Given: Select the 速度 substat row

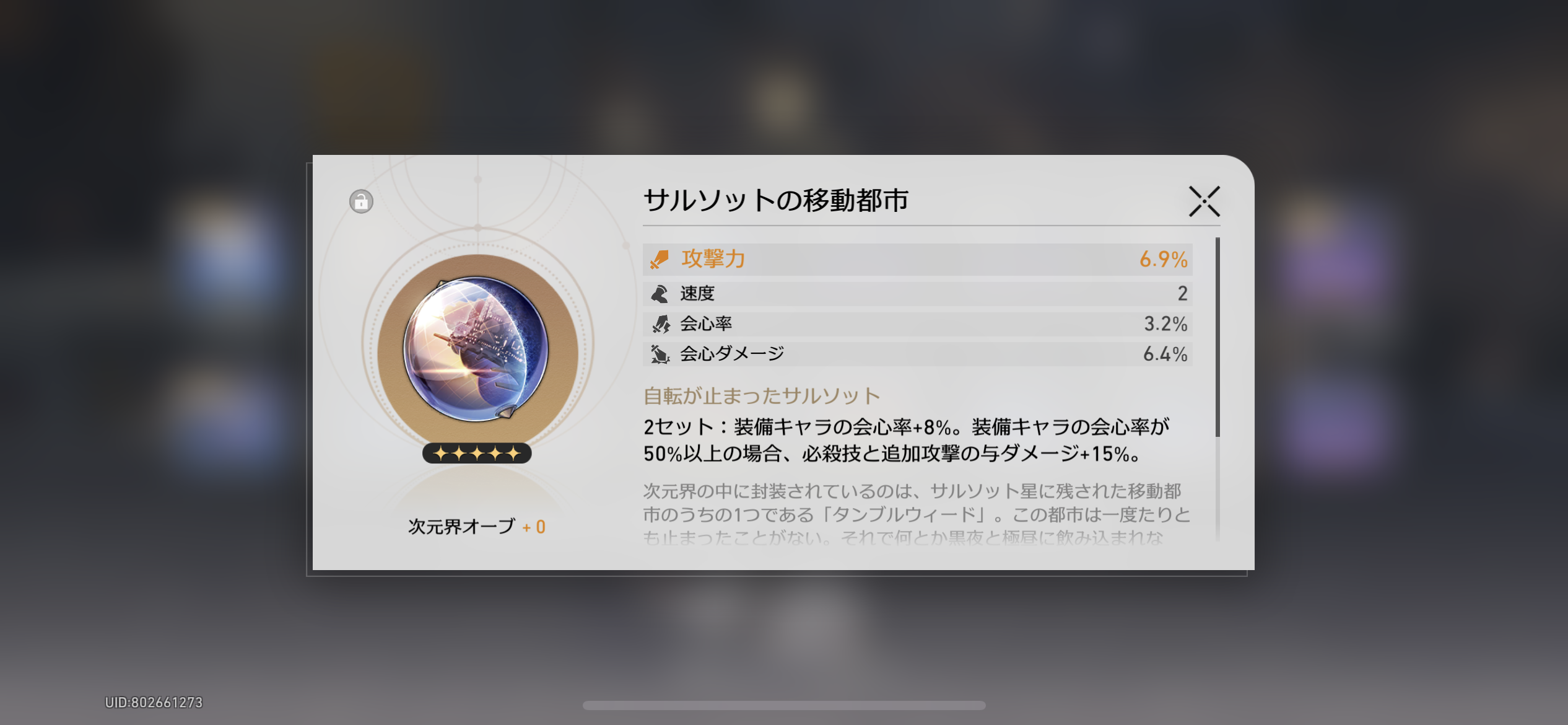Looking at the screenshot, I should (x=917, y=293).
